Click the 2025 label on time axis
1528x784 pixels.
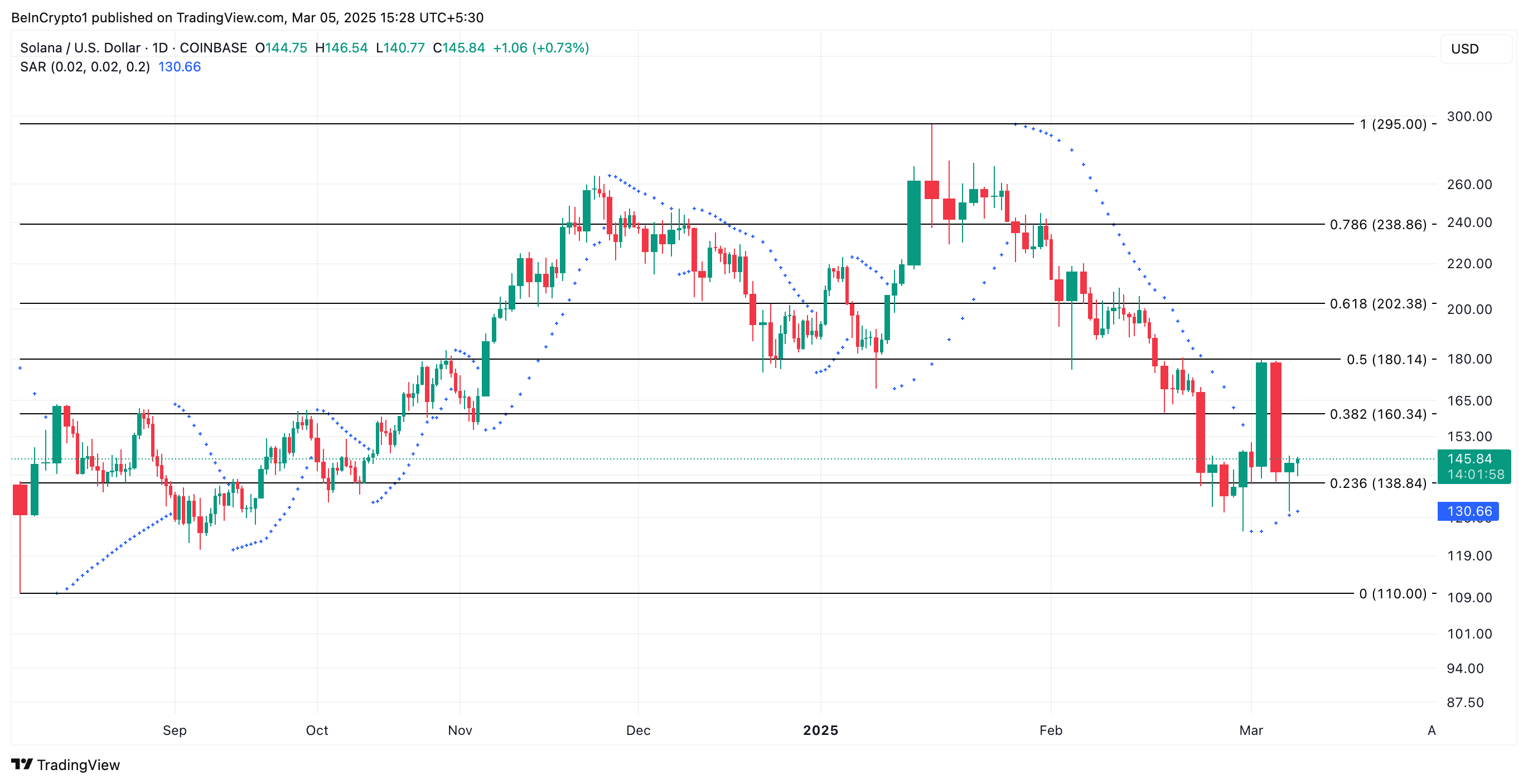(x=820, y=730)
